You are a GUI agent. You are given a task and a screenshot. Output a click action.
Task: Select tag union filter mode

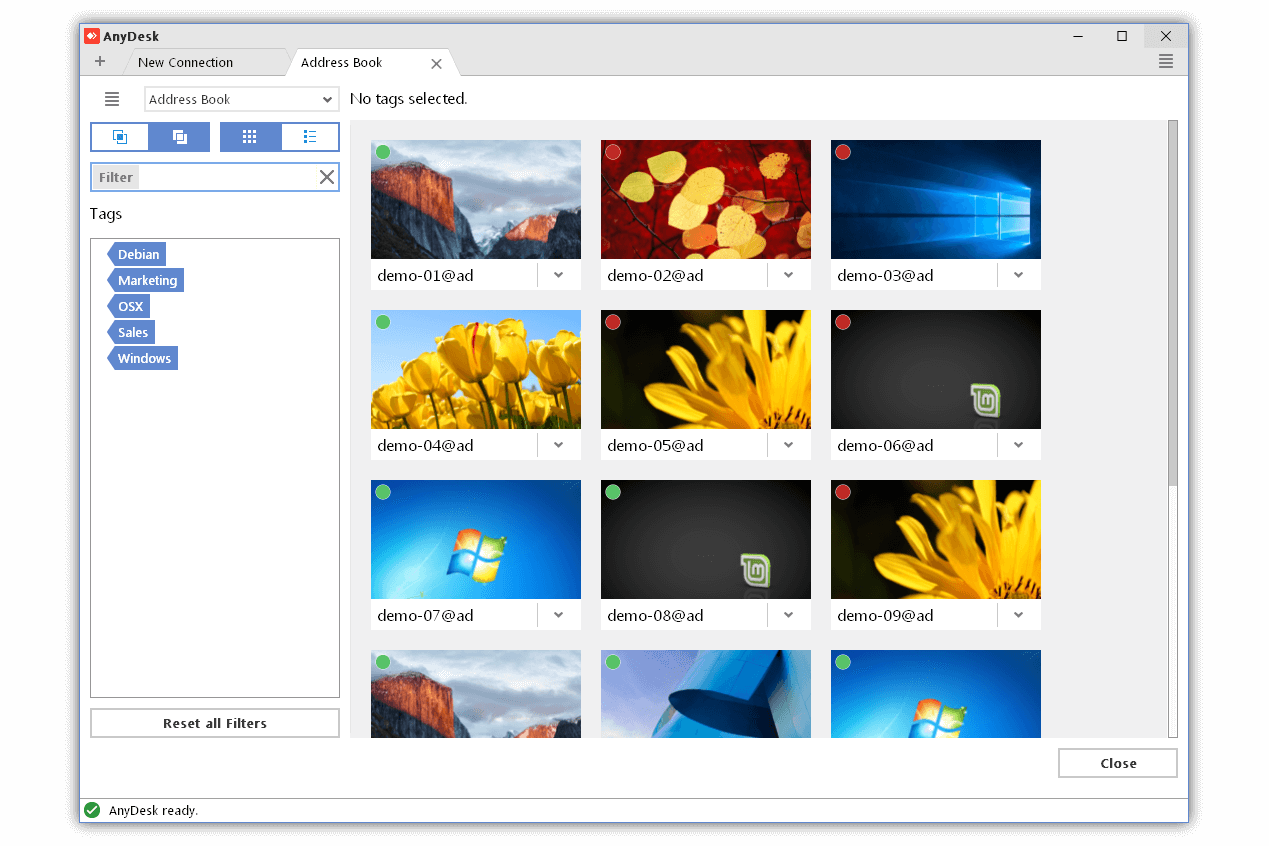[x=180, y=137]
